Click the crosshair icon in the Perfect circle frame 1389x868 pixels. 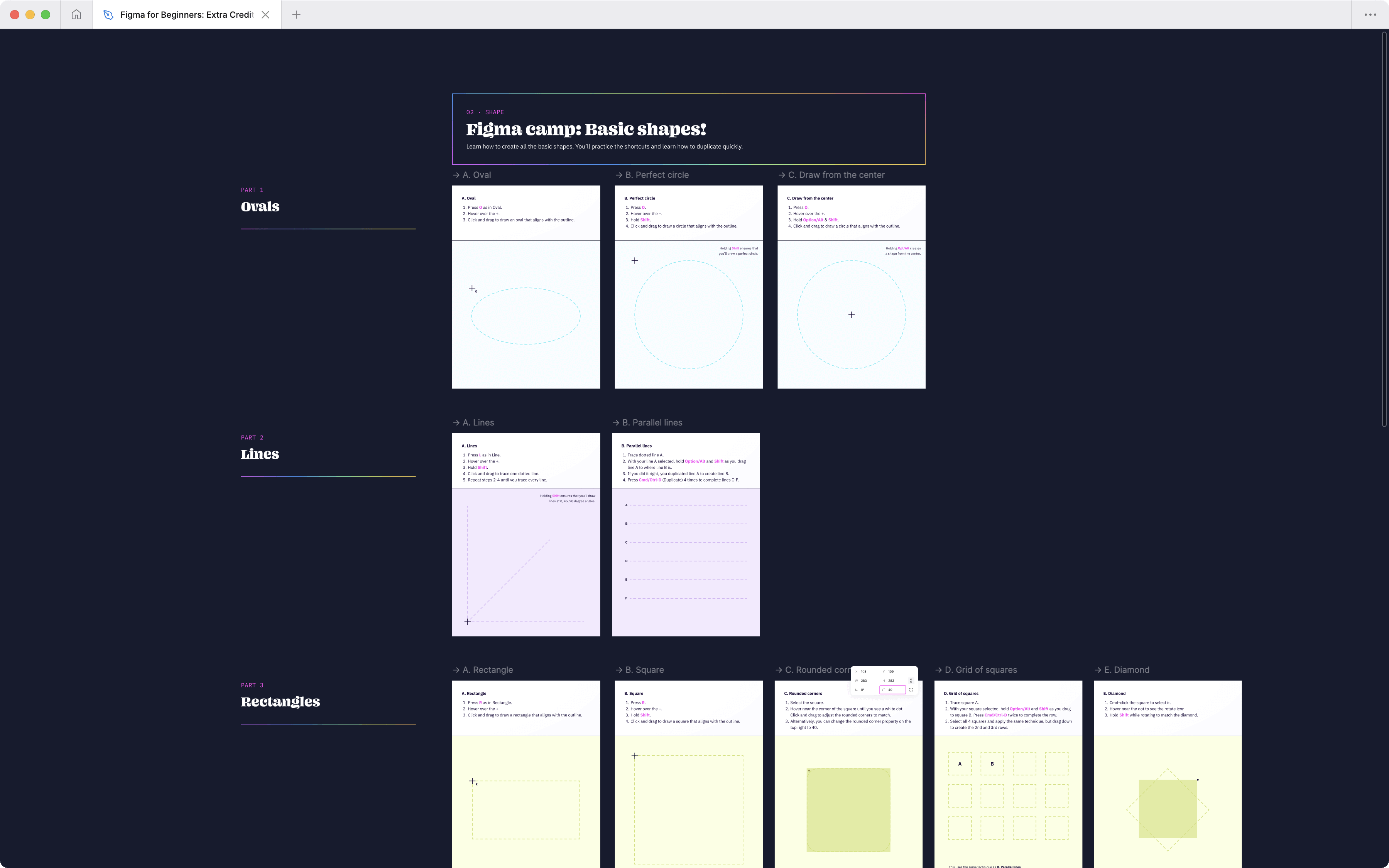(635, 261)
